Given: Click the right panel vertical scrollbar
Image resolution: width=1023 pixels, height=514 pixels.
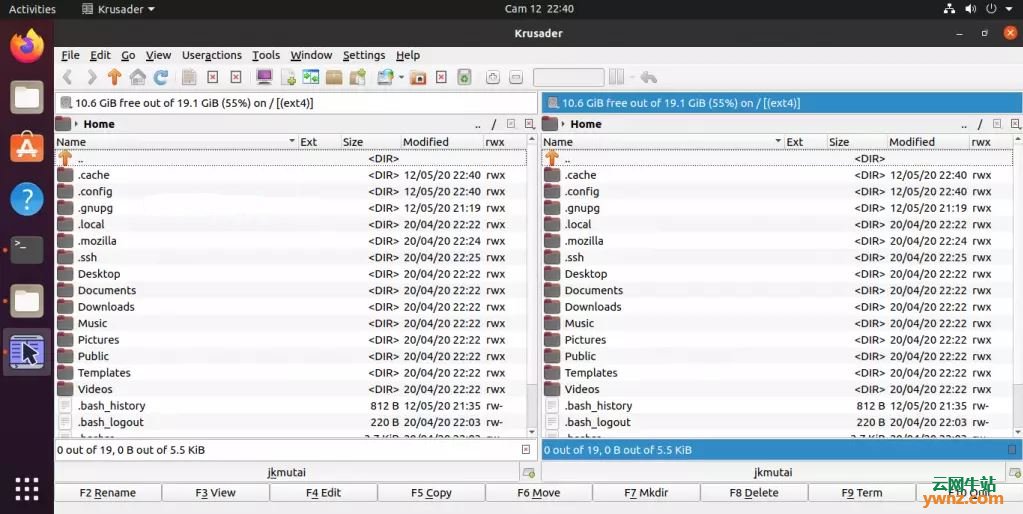Looking at the screenshot, I should (1018, 284).
